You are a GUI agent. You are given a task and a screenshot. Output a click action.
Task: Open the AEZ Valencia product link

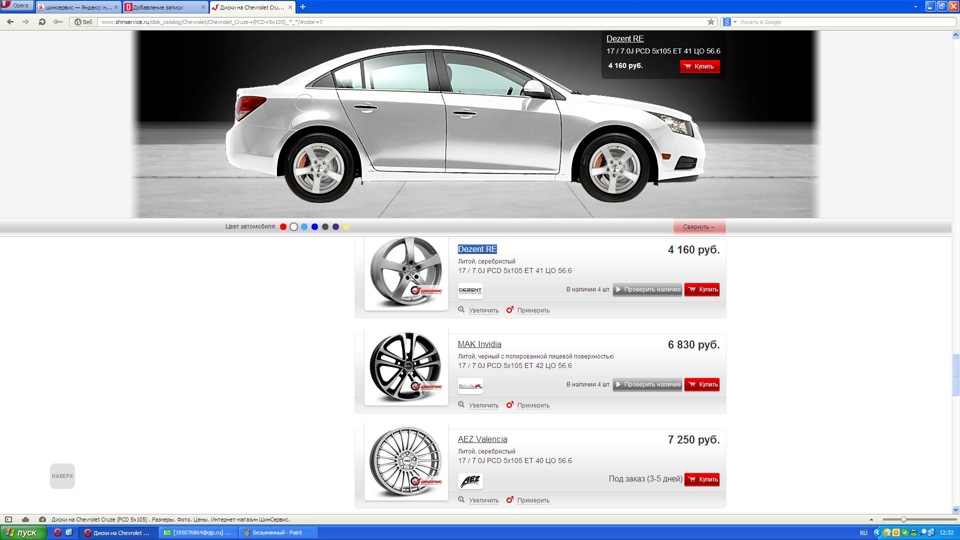482,439
